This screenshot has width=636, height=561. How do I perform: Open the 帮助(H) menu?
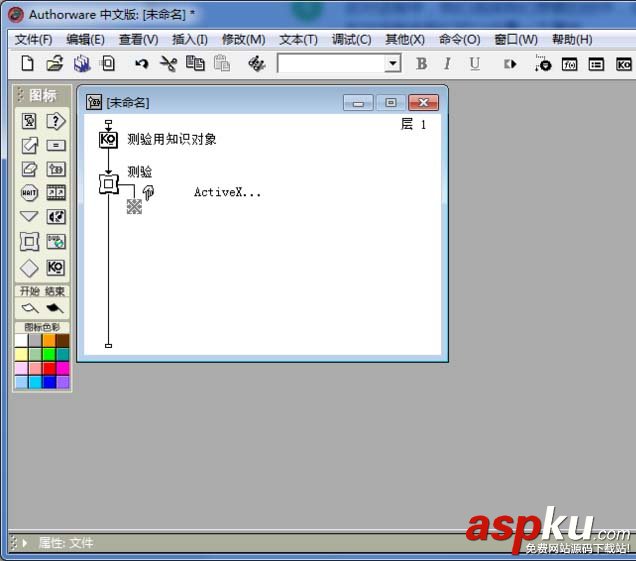coord(572,40)
